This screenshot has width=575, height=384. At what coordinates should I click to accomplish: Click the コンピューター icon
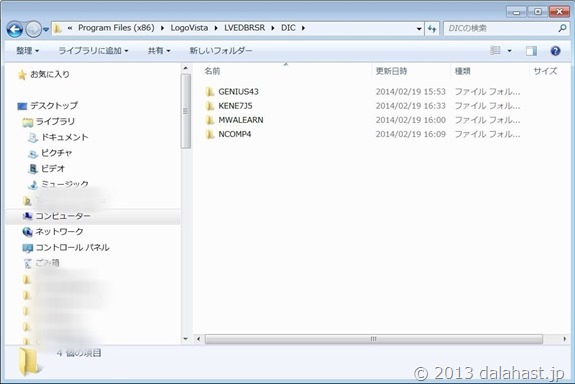[x=27, y=216]
